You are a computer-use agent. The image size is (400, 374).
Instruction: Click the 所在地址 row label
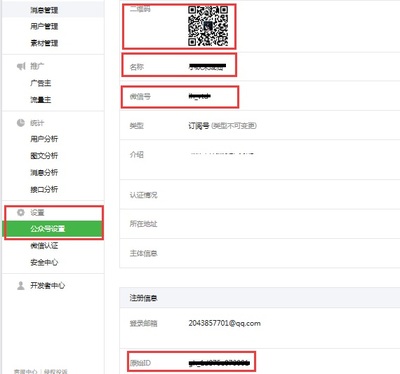[143, 224]
